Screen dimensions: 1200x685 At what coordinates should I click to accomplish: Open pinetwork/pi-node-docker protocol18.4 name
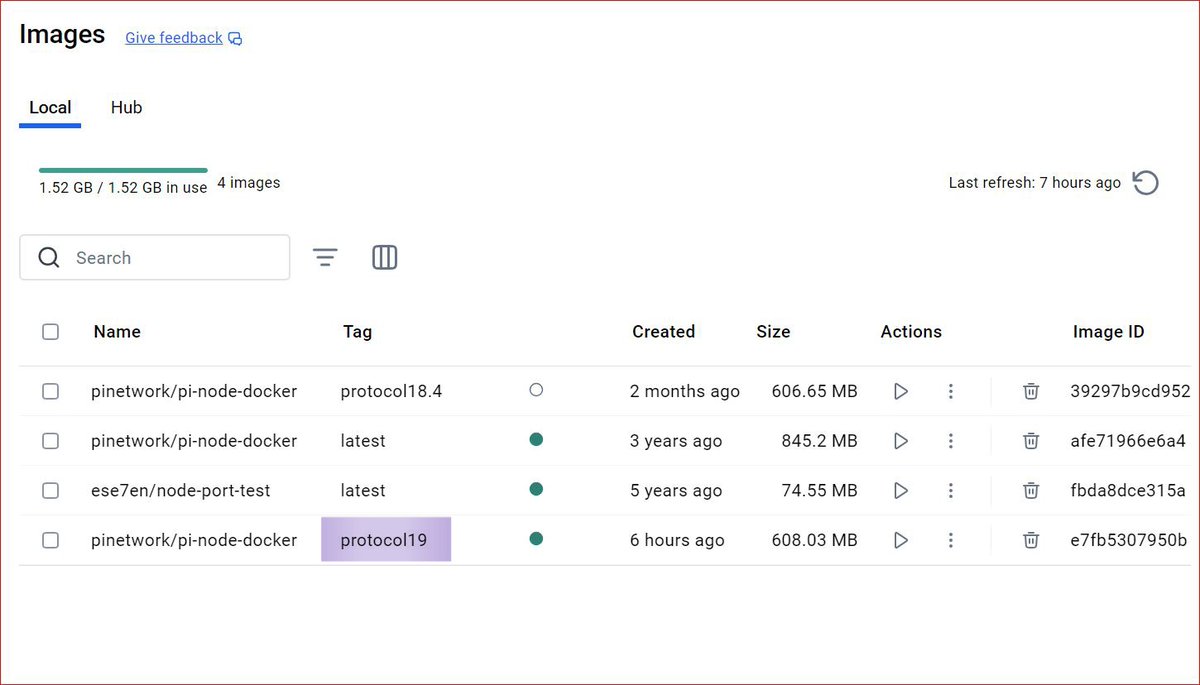pos(194,391)
